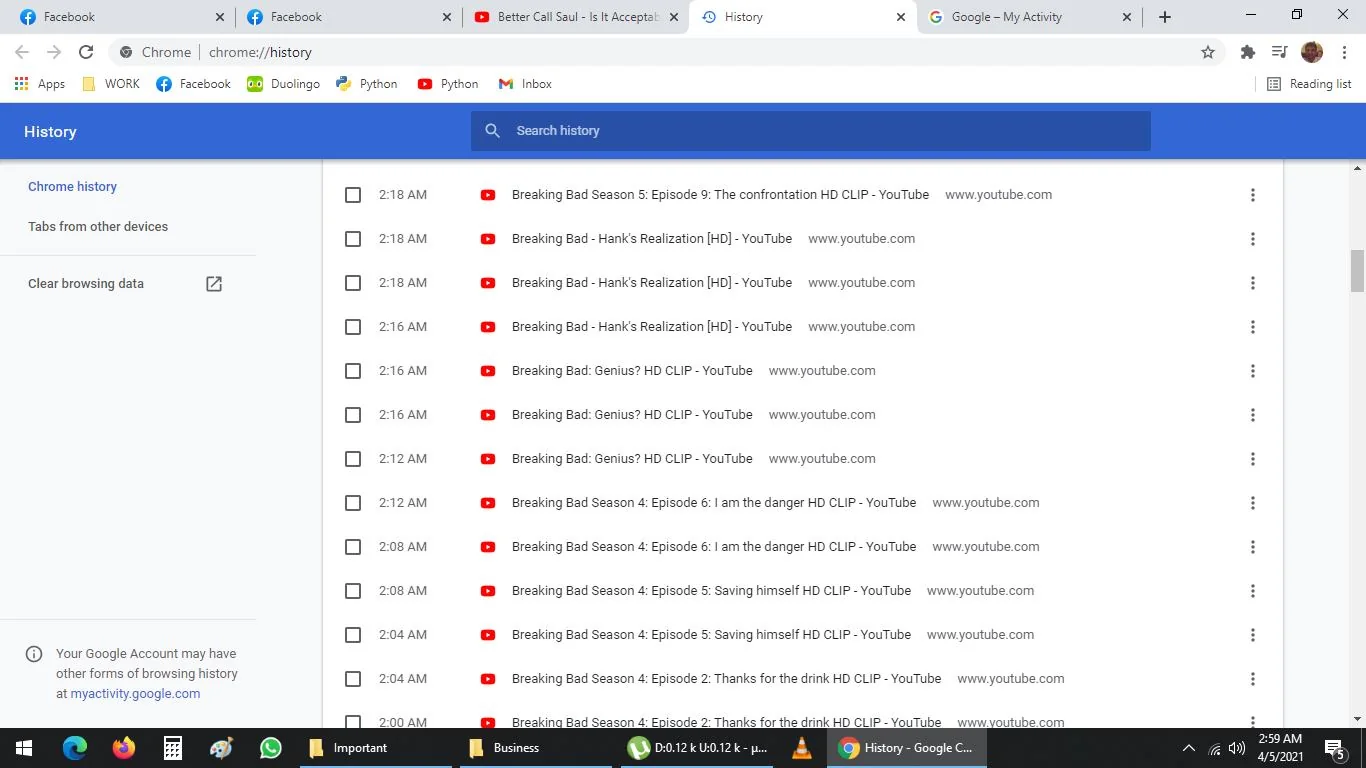Open the 2:16 AM Hank's Realization link
The width and height of the screenshot is (1366, 768).
click(x=652, y=327)
